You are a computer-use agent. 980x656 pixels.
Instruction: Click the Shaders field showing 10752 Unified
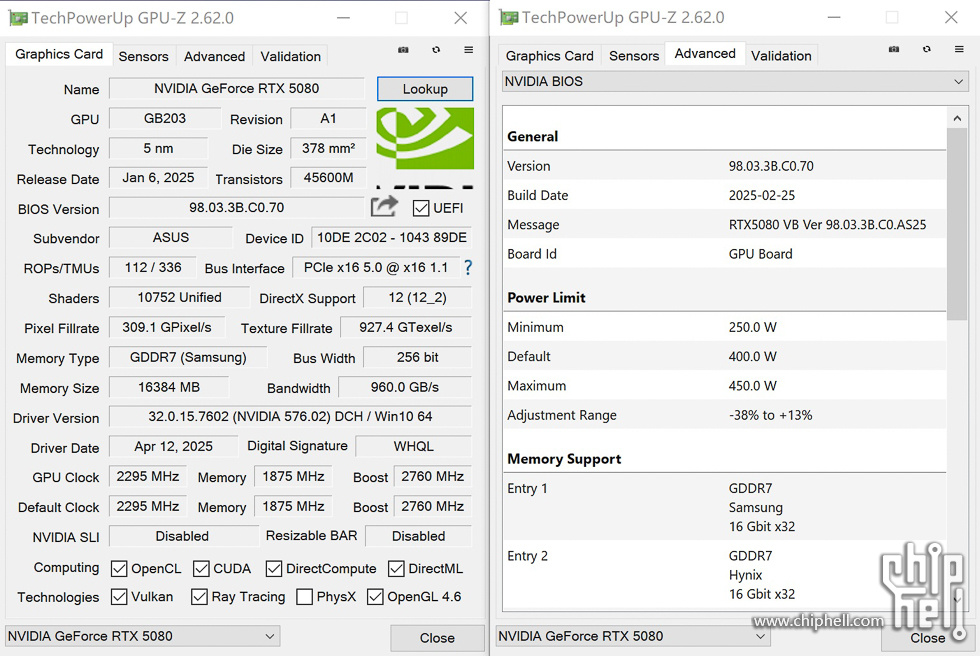179,297
